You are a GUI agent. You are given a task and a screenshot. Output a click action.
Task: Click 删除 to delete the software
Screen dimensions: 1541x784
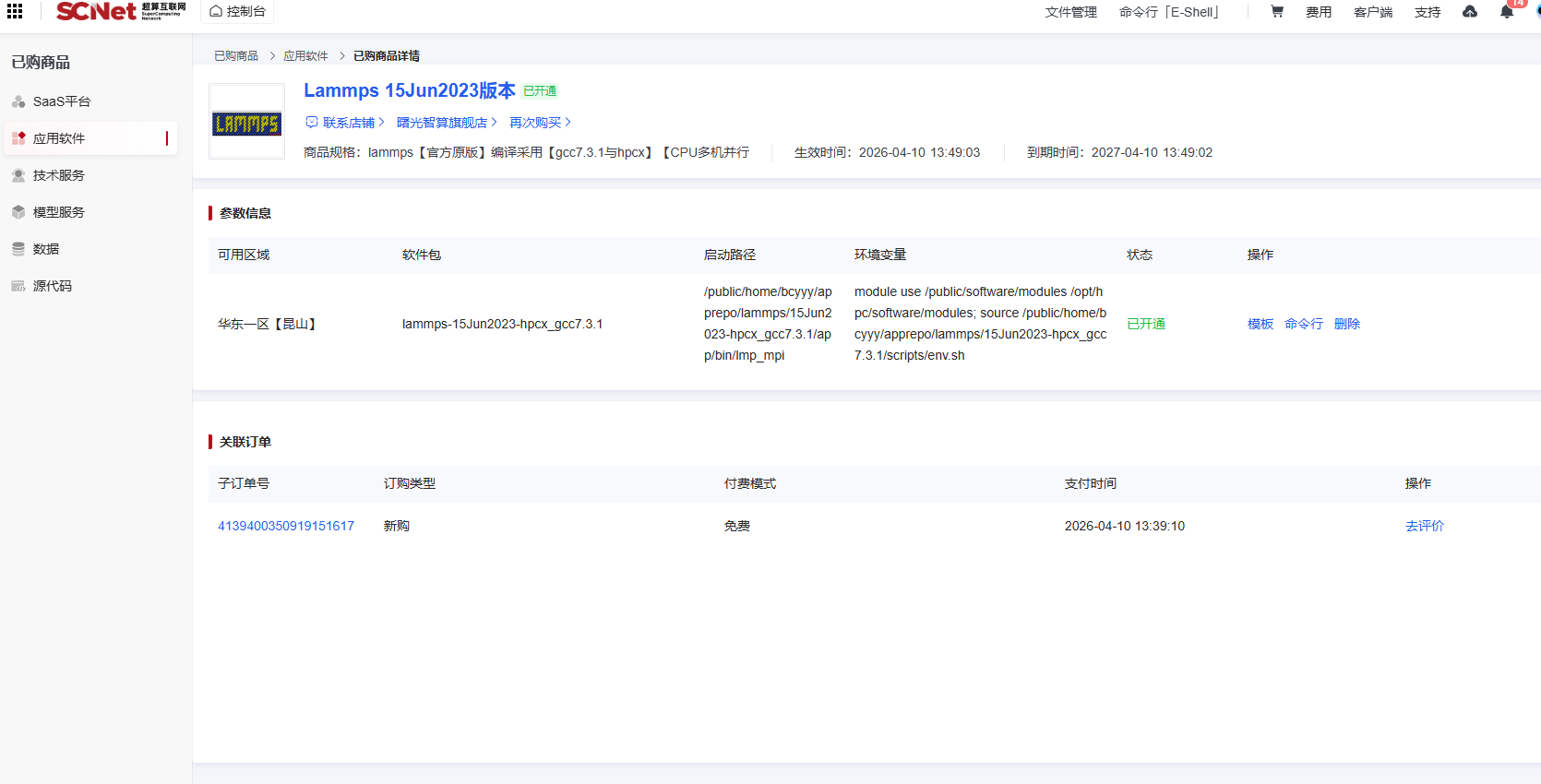(x=1347, y=324)
